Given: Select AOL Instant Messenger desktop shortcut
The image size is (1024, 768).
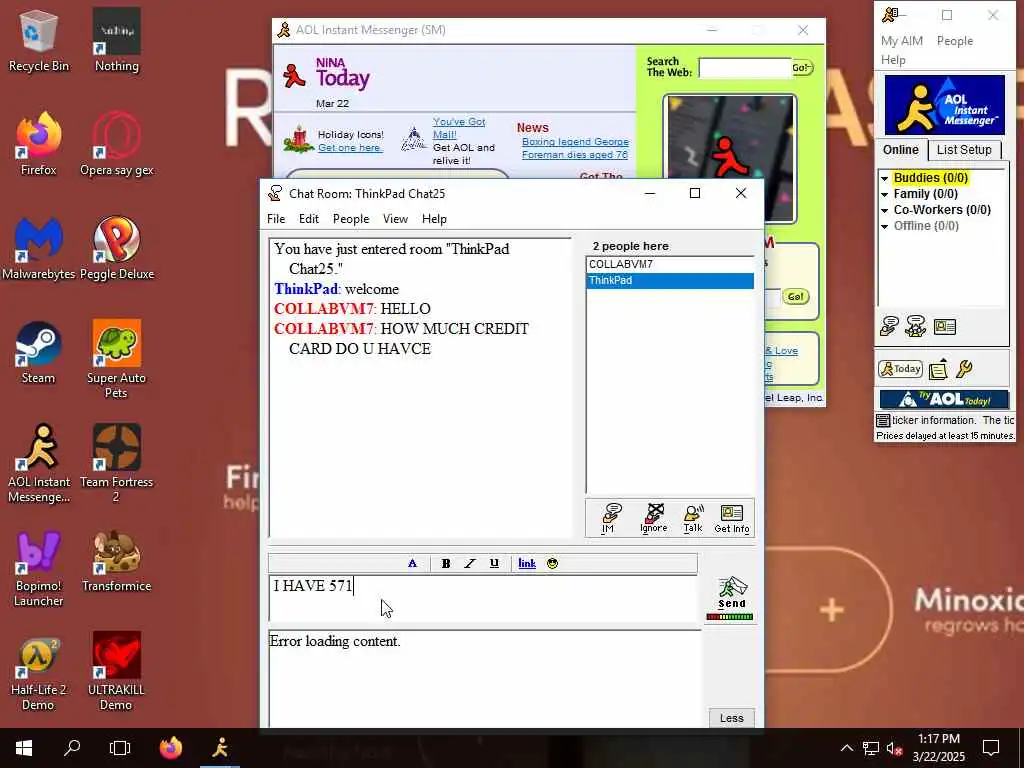Looking at the screenshot, I should click(39, 464).
